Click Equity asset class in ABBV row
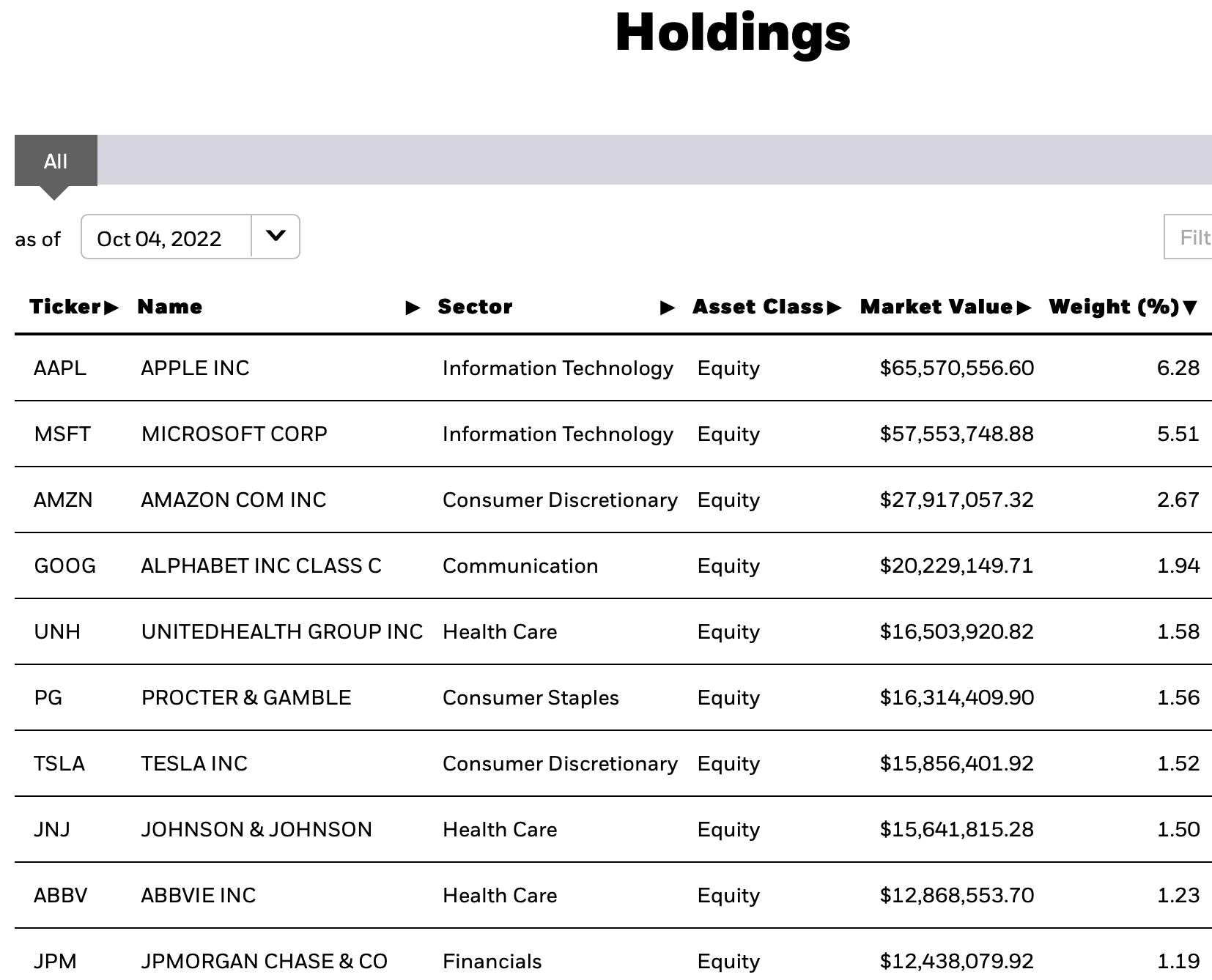1212x980 pixels. [728, 895]
